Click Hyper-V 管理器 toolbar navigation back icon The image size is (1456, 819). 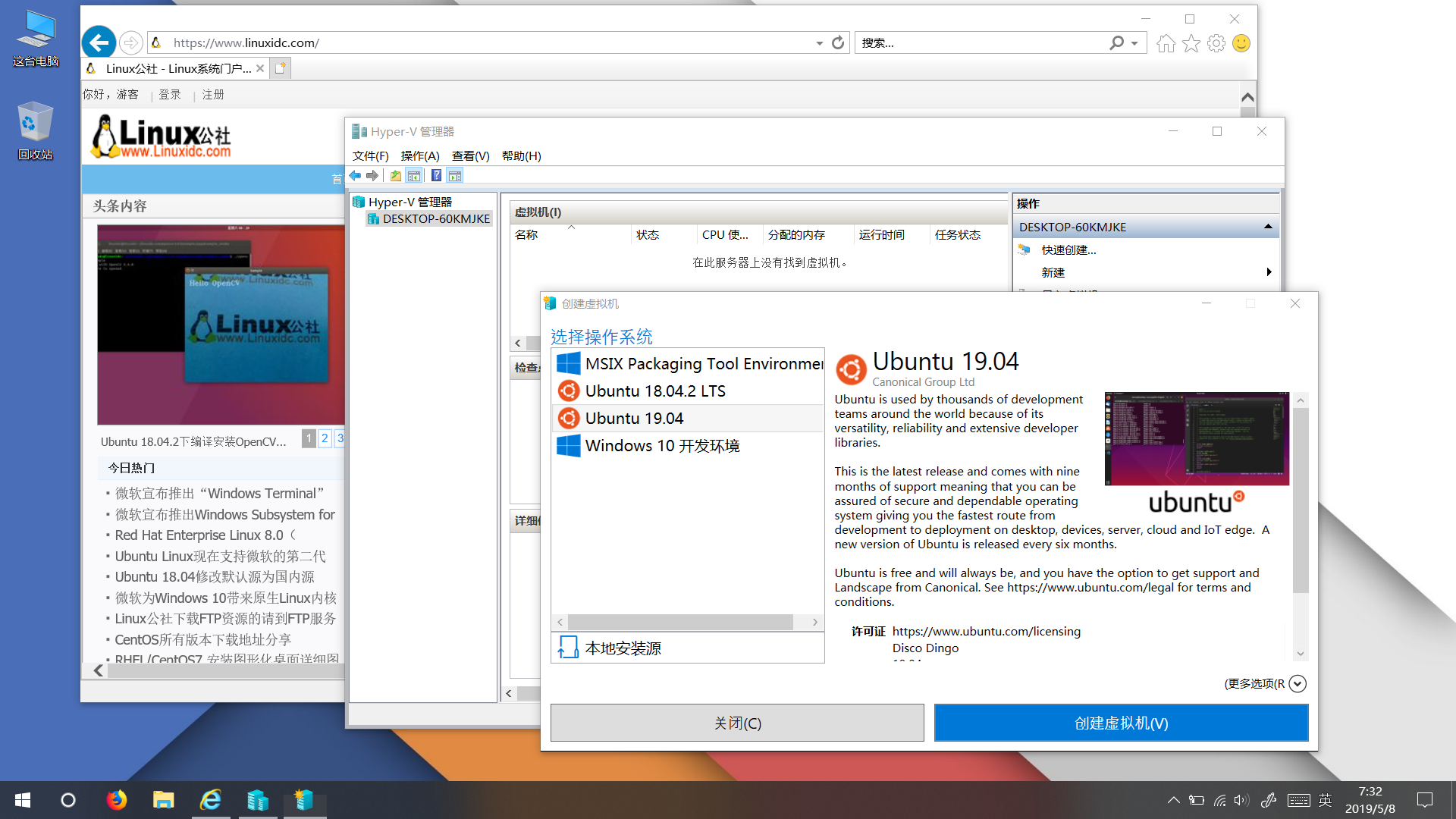(x=356, y=175)
